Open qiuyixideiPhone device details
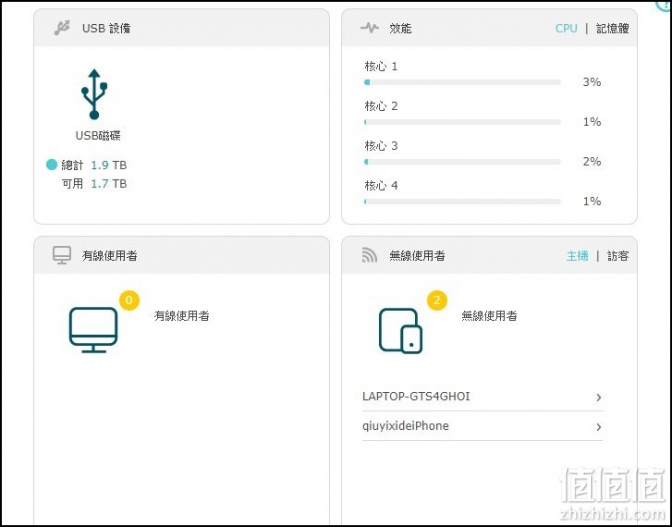 [482, 426]
